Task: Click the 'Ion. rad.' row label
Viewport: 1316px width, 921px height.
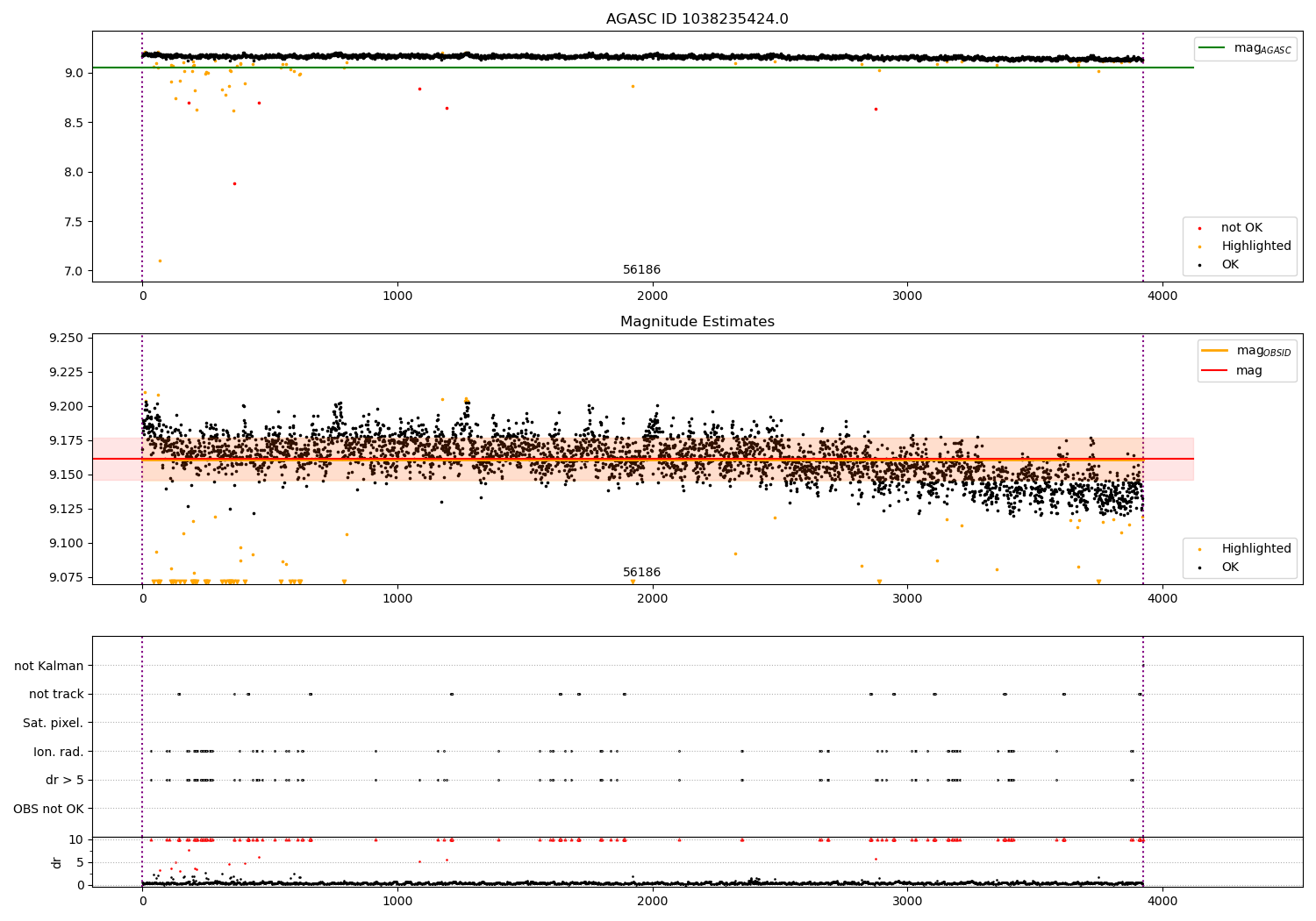Action: pyautogui.click(x=59, y=752)
